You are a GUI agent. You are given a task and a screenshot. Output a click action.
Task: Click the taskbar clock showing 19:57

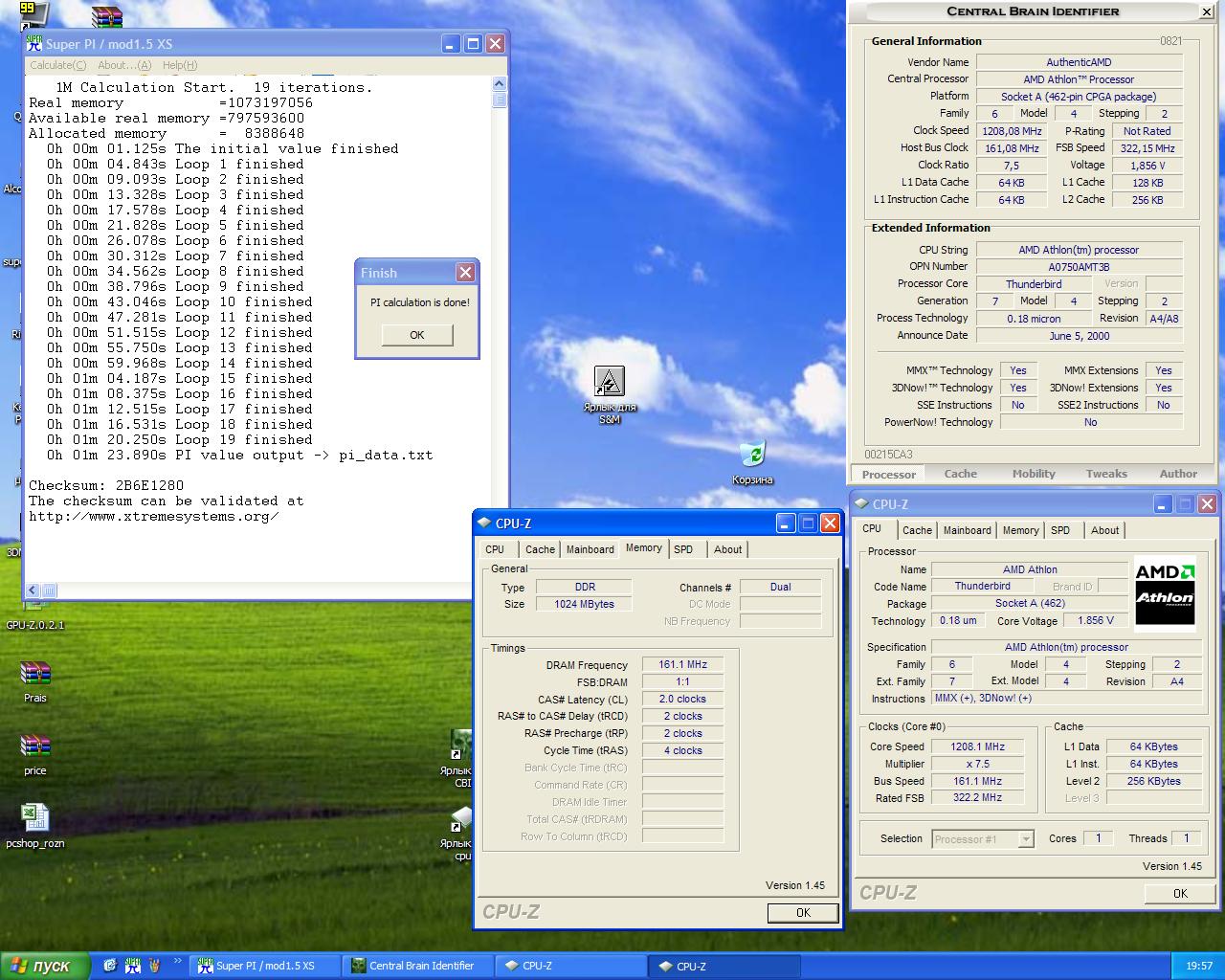[x=1199, y=966]
